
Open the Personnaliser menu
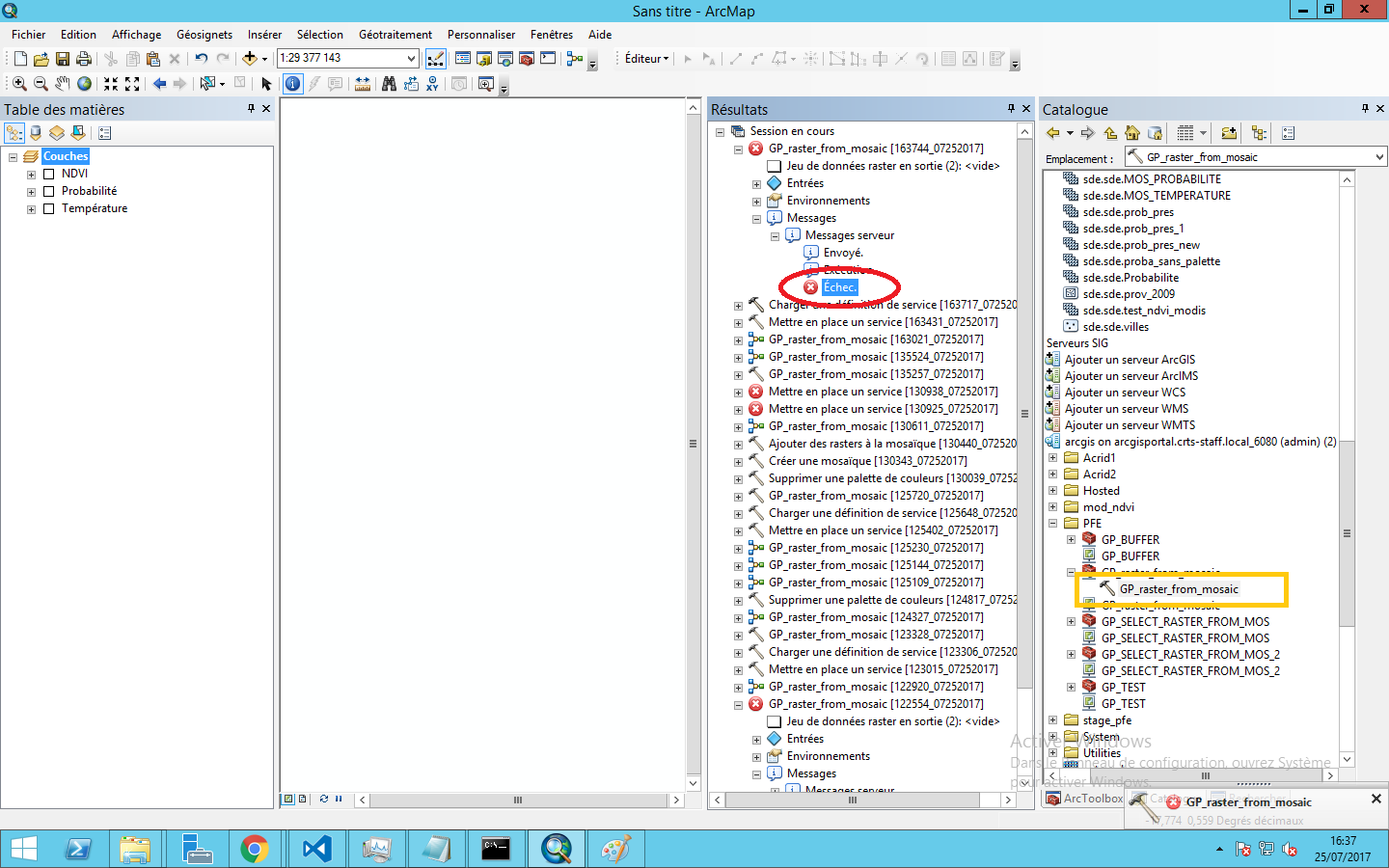pyautogui.click(x=481, y=35)
